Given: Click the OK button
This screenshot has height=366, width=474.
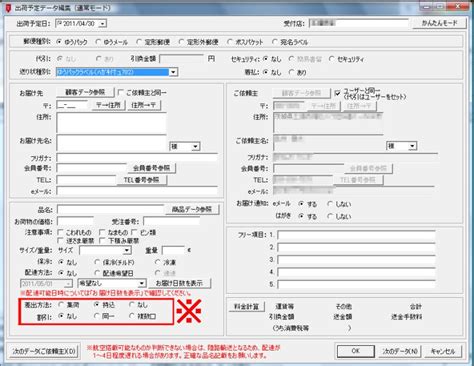Looking at the screenshot, I should [356, 351].
